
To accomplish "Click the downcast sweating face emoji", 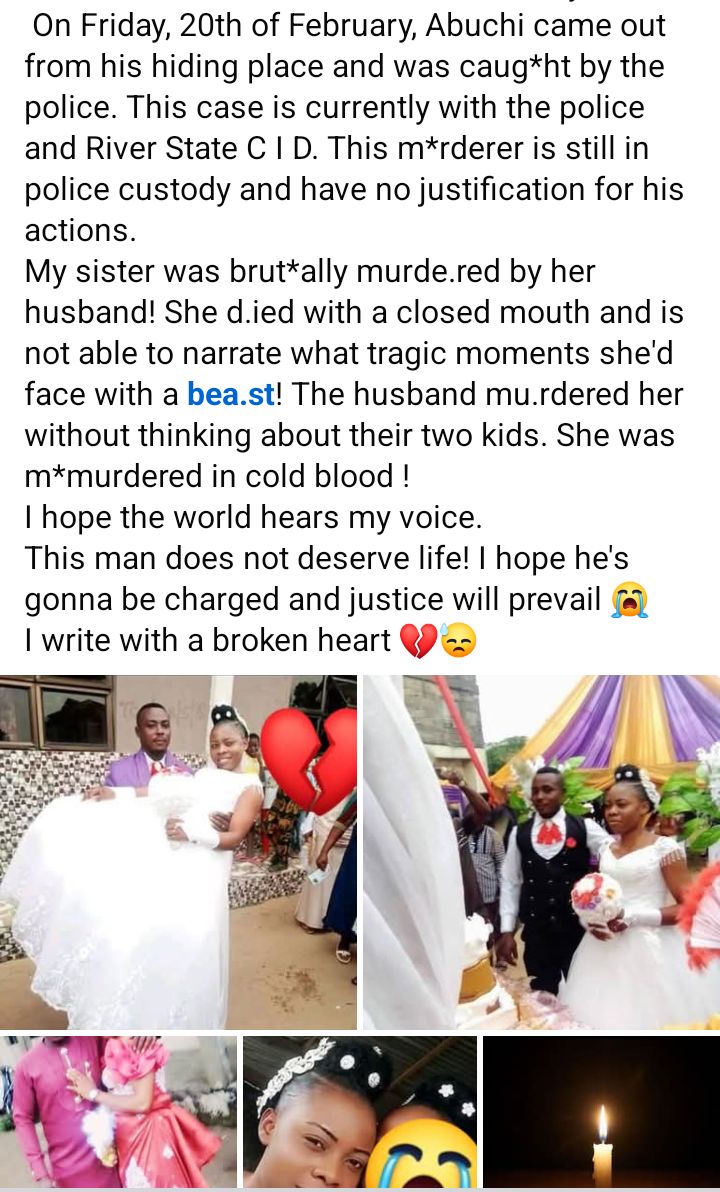I will 458,641.
